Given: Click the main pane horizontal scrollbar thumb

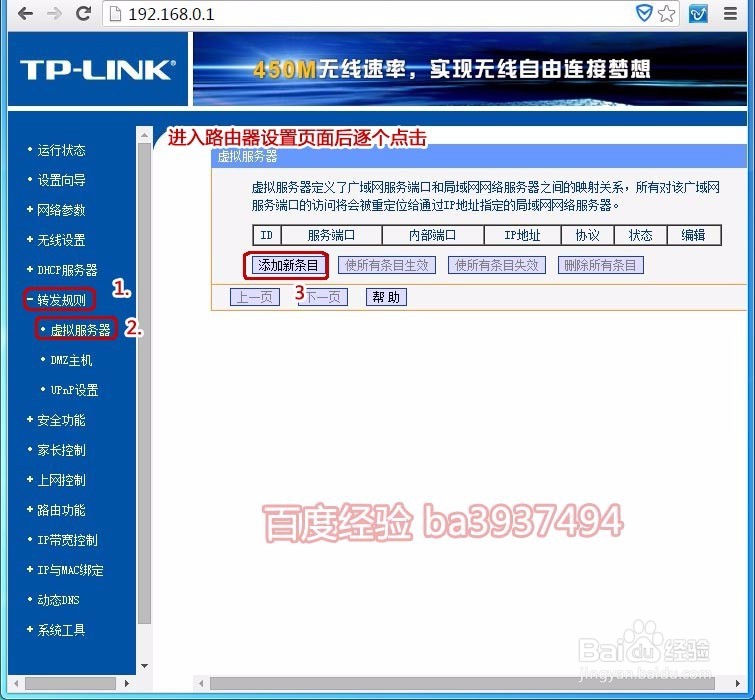Looking at the screenshot, I should point(462,683).
